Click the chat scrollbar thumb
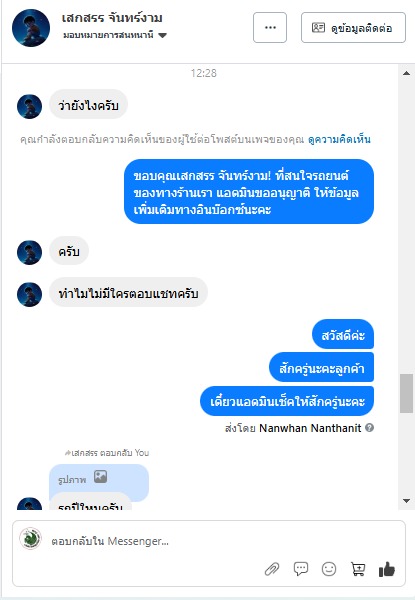Image resolution: width=415 pixels, height=600 pixels. click(406, 393)
